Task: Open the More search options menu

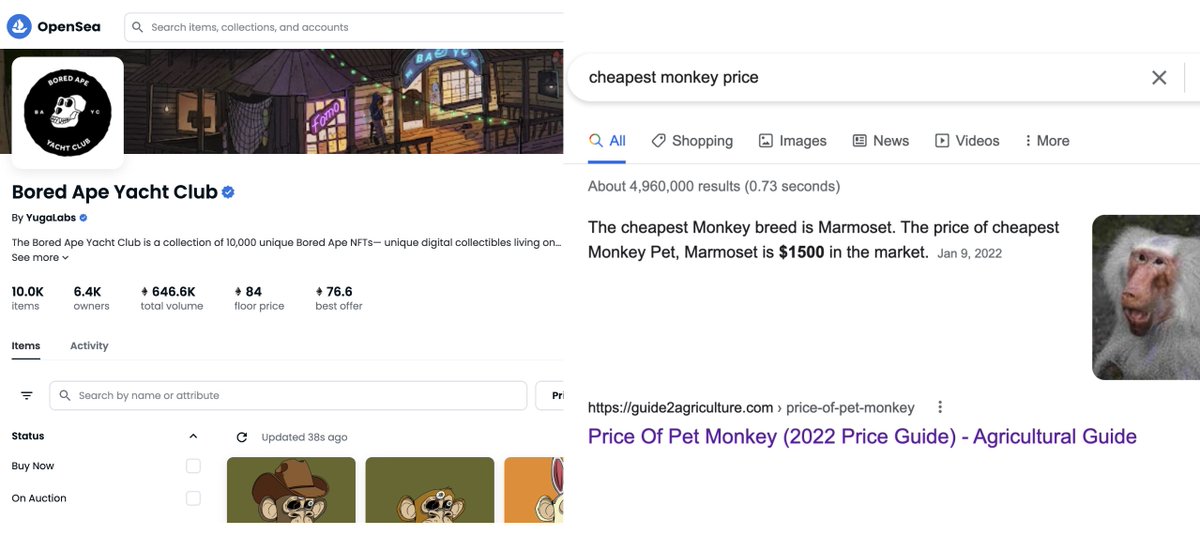Action: coord(1047,141)
